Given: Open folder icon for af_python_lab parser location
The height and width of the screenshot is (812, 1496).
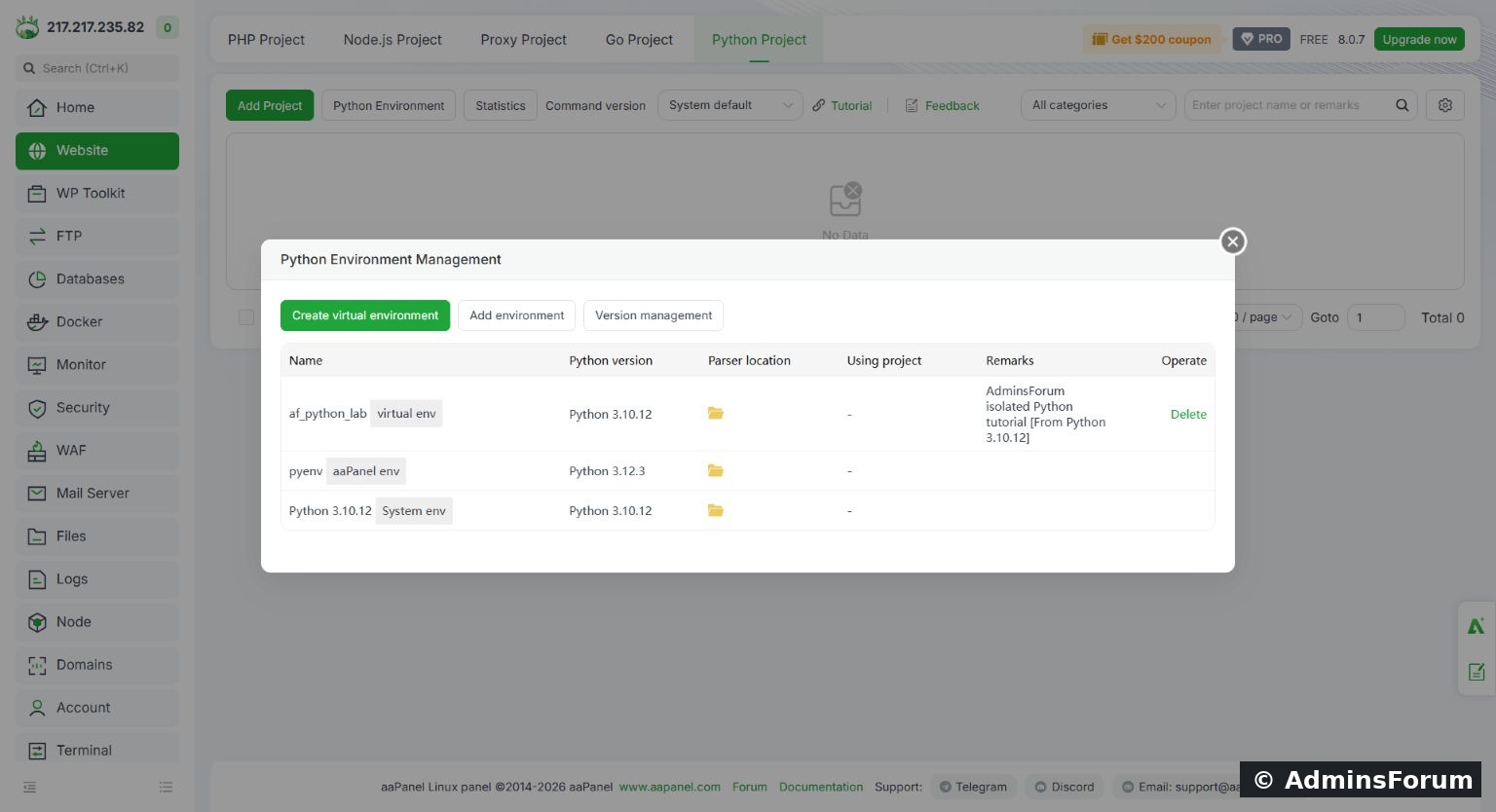Looking at the screenshot, I should (x=715, y=413).
